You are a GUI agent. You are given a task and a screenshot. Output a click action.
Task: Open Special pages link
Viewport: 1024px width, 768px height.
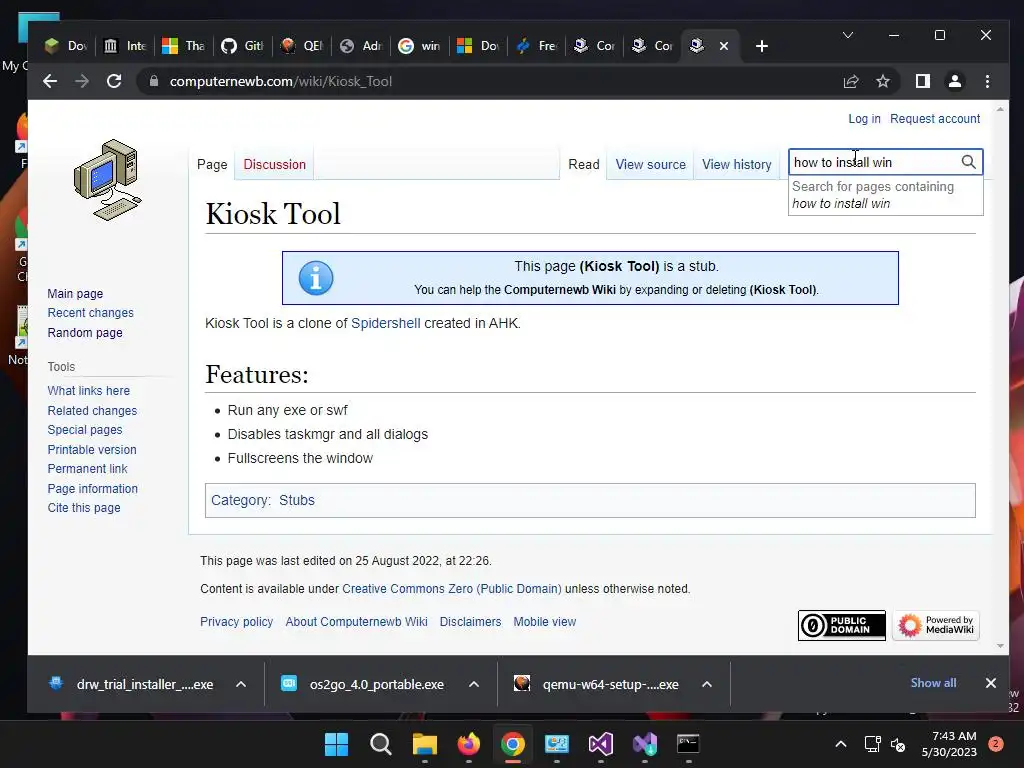85,430
